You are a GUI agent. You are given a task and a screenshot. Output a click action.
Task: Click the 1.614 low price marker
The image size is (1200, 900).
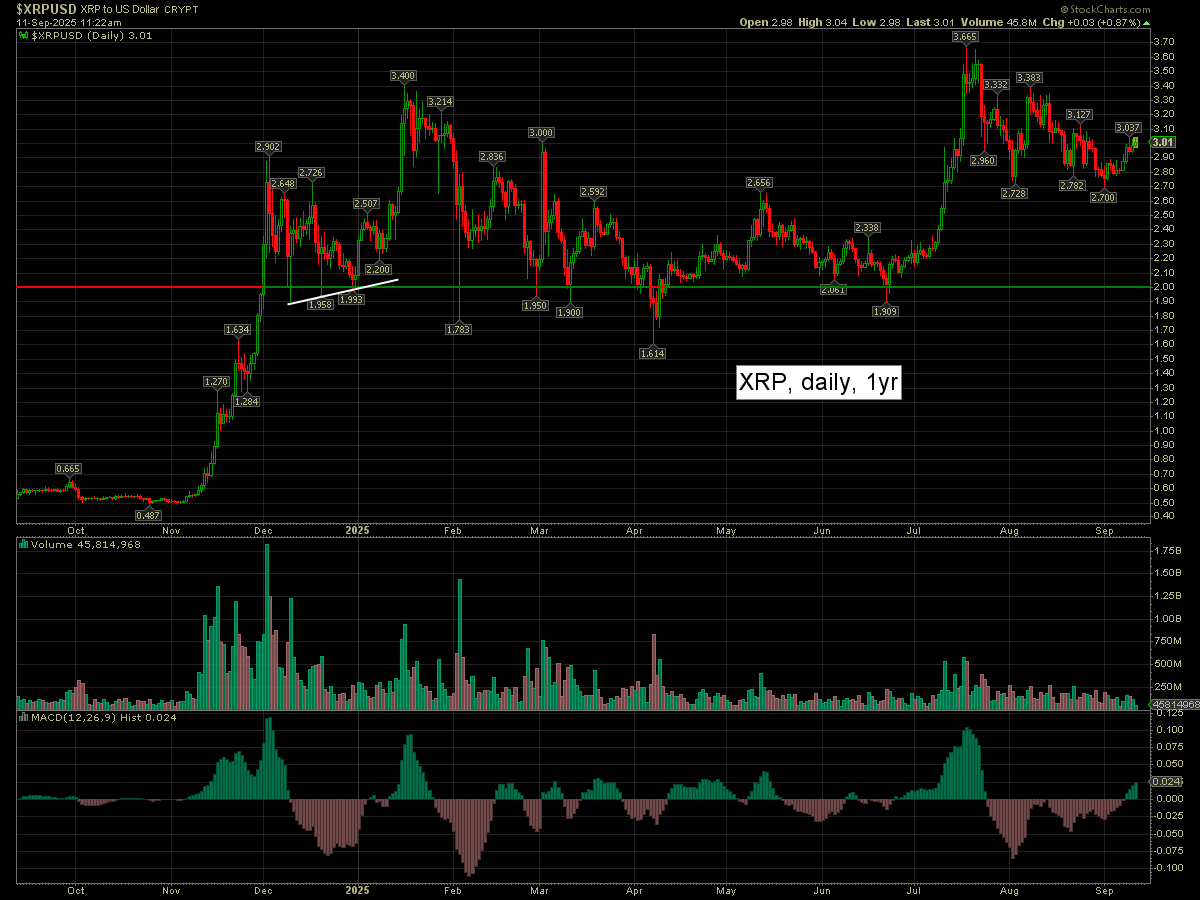click(654, 353)
